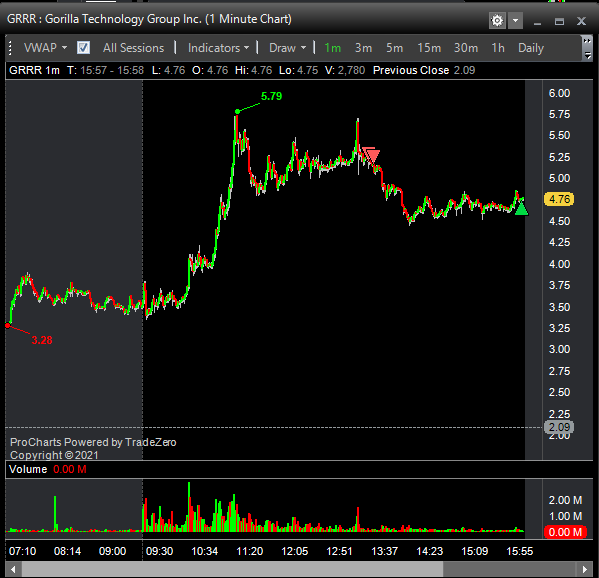The image size is (599, 578).
Task: Maximize the chart window
Action: [x=559, y=21]
